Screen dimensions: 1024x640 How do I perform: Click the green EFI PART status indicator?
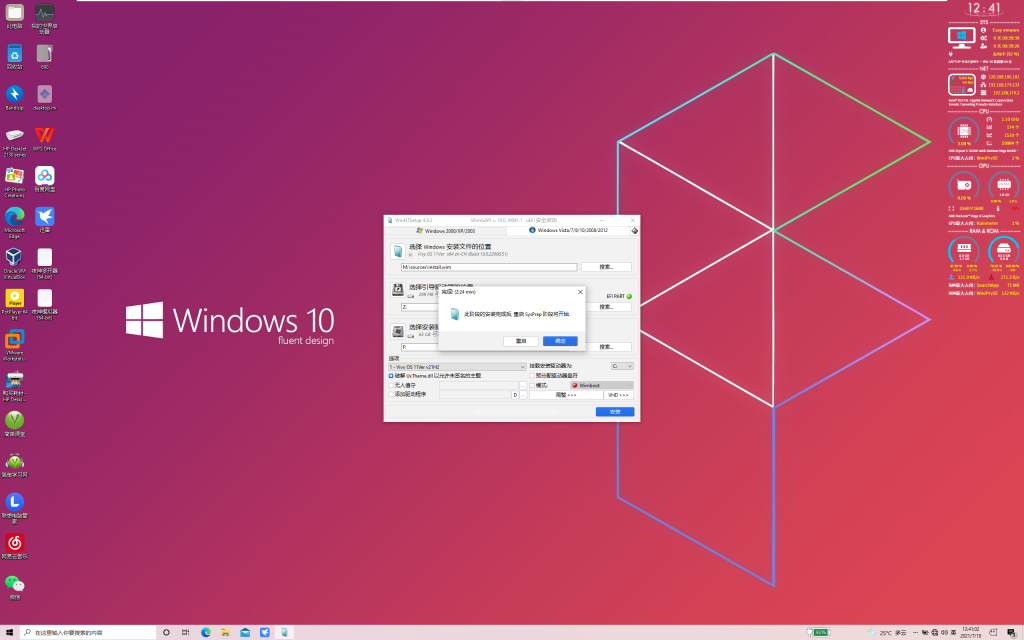point(629,296)
